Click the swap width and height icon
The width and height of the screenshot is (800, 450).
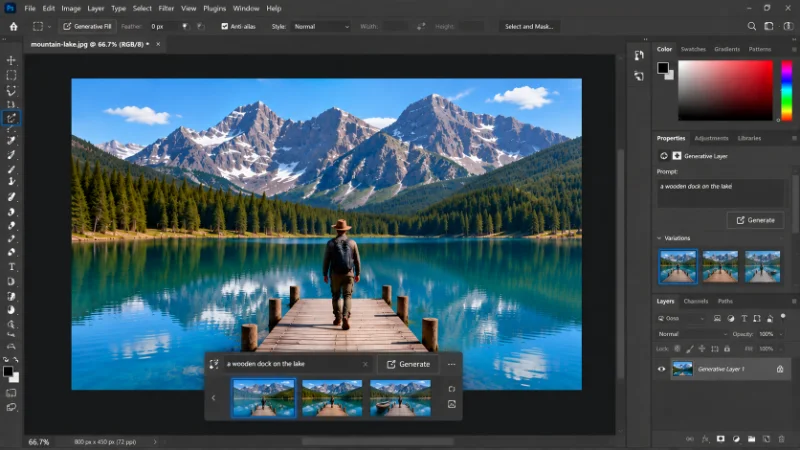pyautogui.click(x=421, y=27)
